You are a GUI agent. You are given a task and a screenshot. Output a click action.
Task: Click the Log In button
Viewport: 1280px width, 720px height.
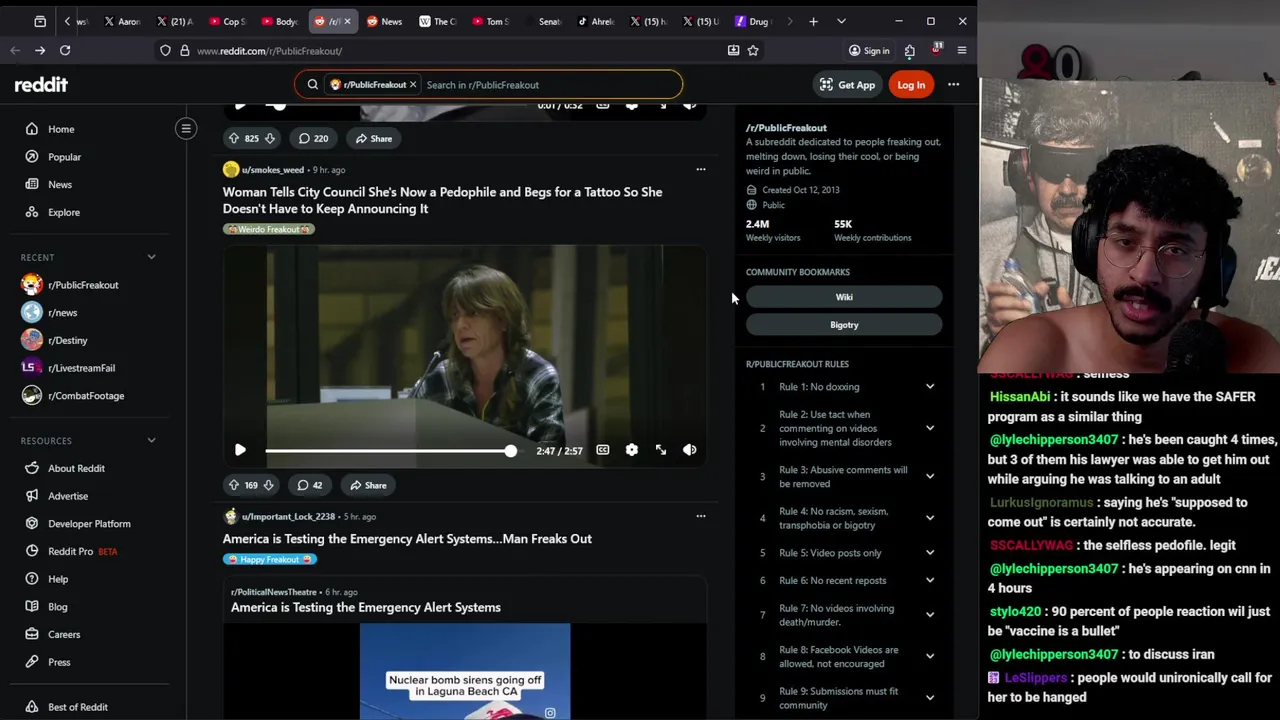pyautogui.click(x=911, y=85)
